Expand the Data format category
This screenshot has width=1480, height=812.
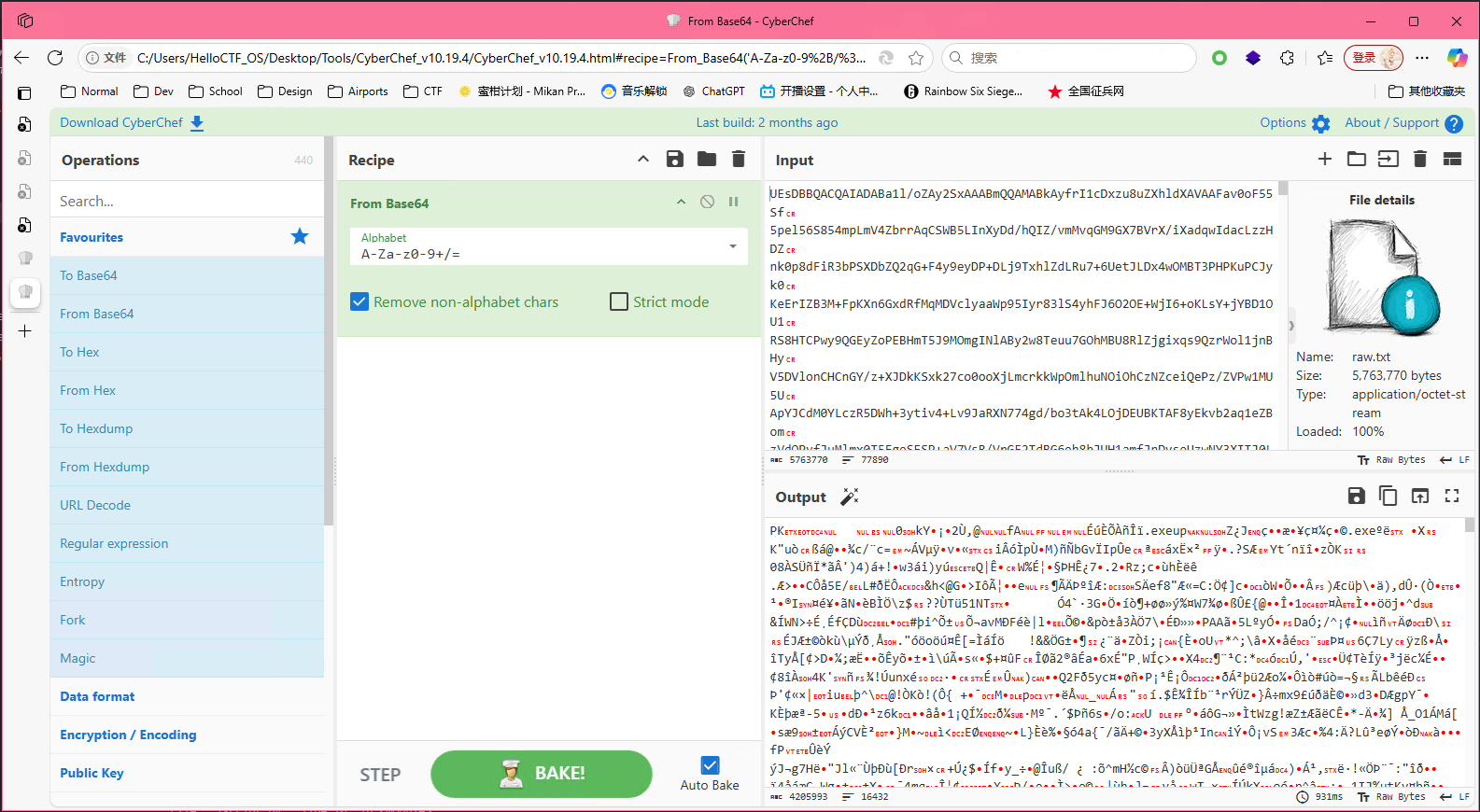click(187, 696)
